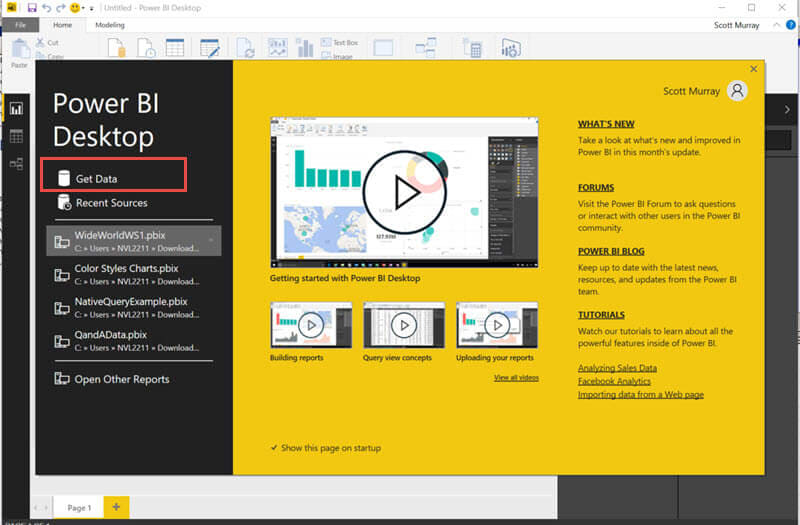Viewport: 800px width, 525px height.
Task: Click Recent Sources on the start screen
Action: click(x=103, y=203)
